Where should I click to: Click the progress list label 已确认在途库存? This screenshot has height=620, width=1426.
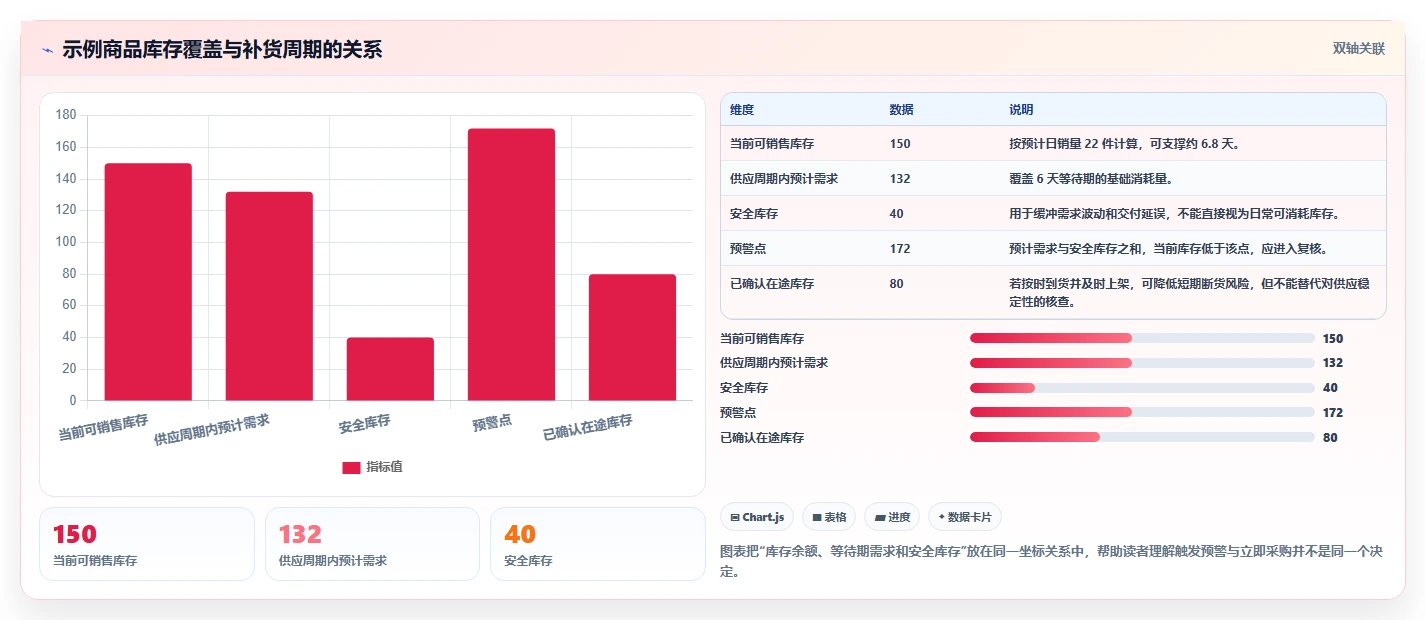pos(762,437)
